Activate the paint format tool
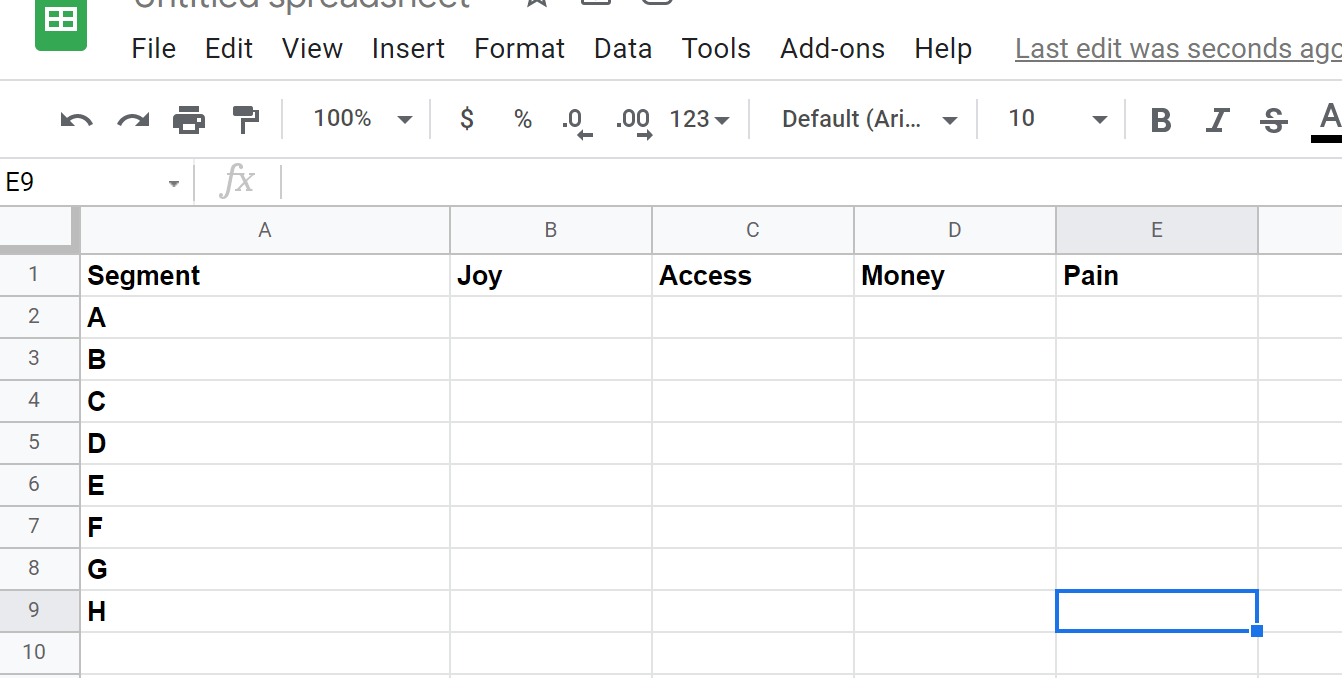This screenshot has width=1342, height=678. [245, 120]
